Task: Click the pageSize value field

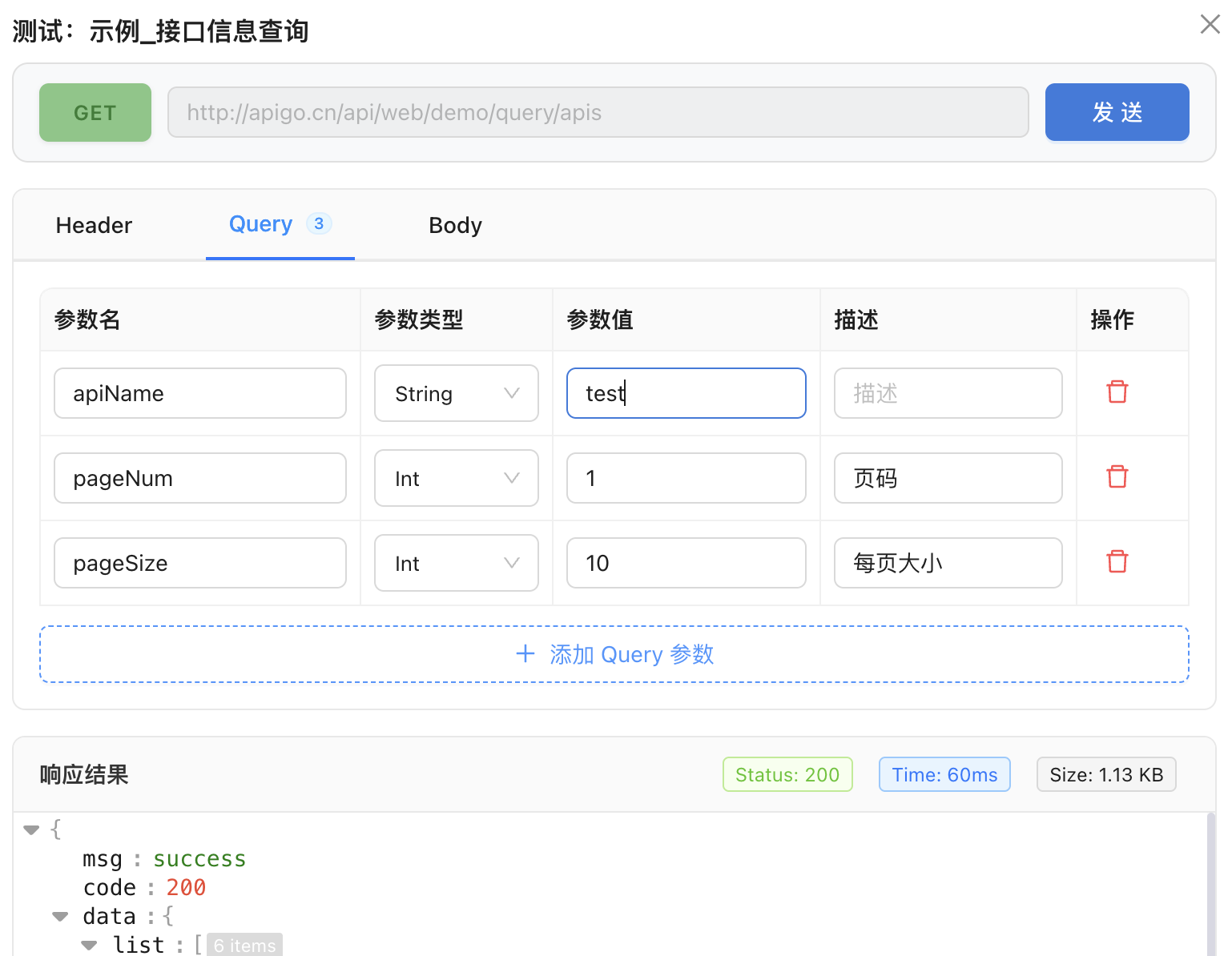Action: click(686, 563)
